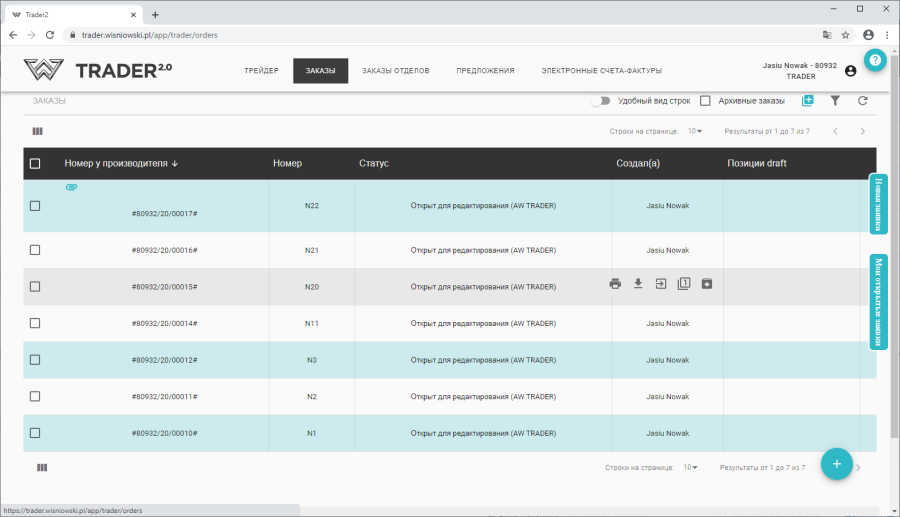Open the column layout icon above table
This screenshot has height=517, width=900.
coord(38,131)
